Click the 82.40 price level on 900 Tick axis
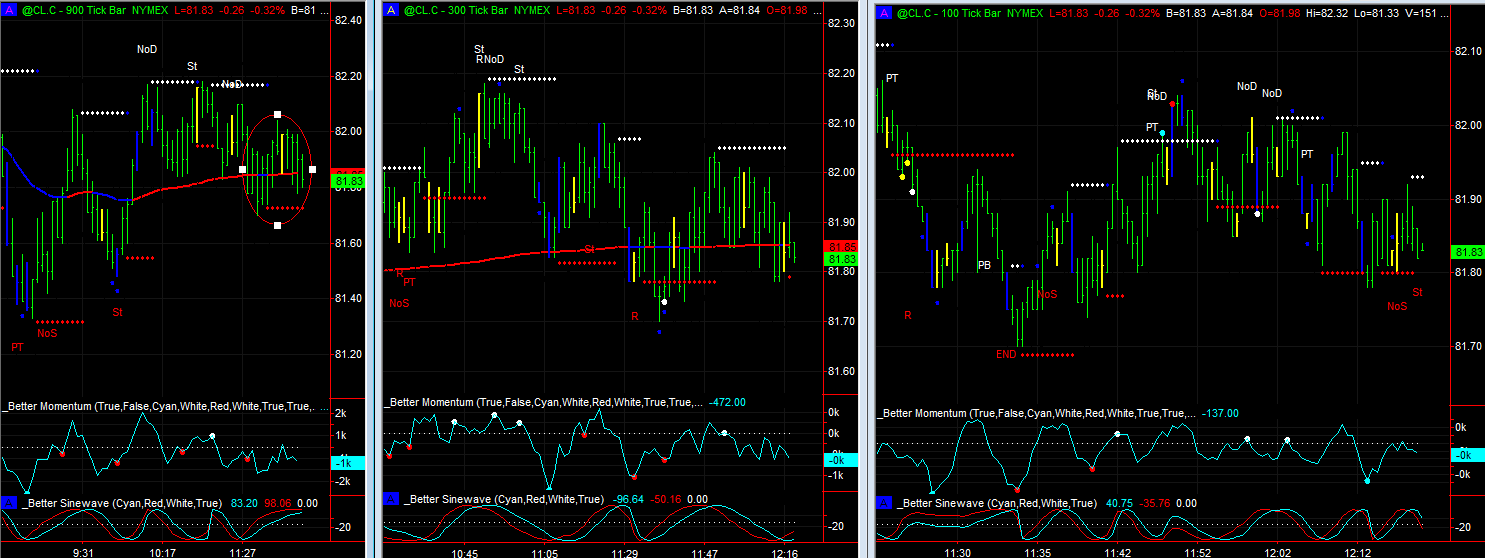 [348, 21]
